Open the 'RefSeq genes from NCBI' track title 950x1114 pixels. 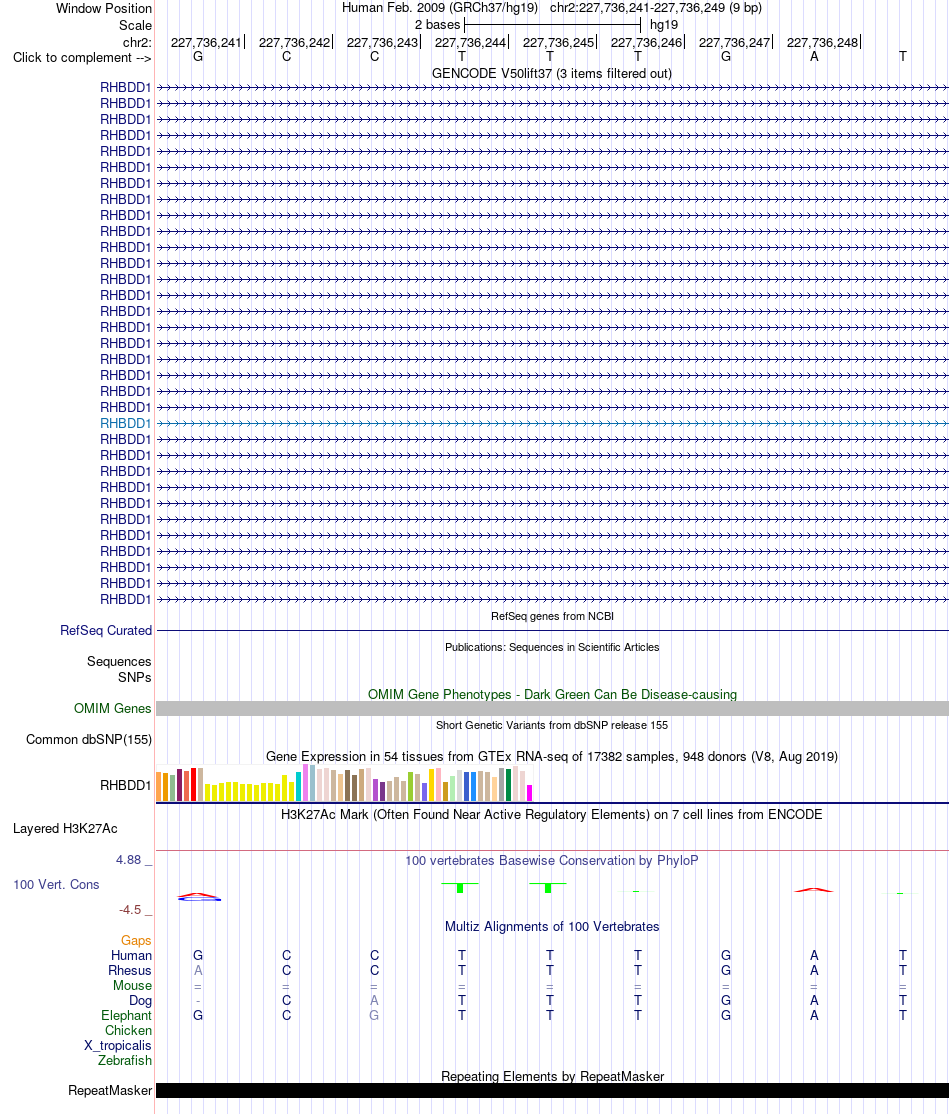tap(552, 616)
